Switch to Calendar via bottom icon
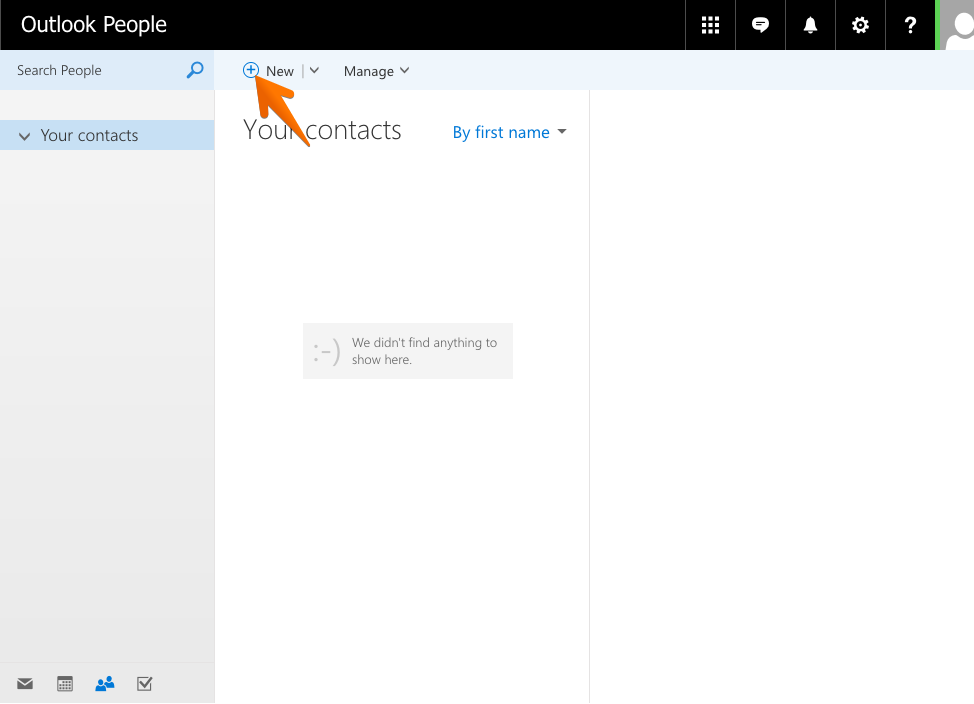Screen dimensions: 974x704 65,684
